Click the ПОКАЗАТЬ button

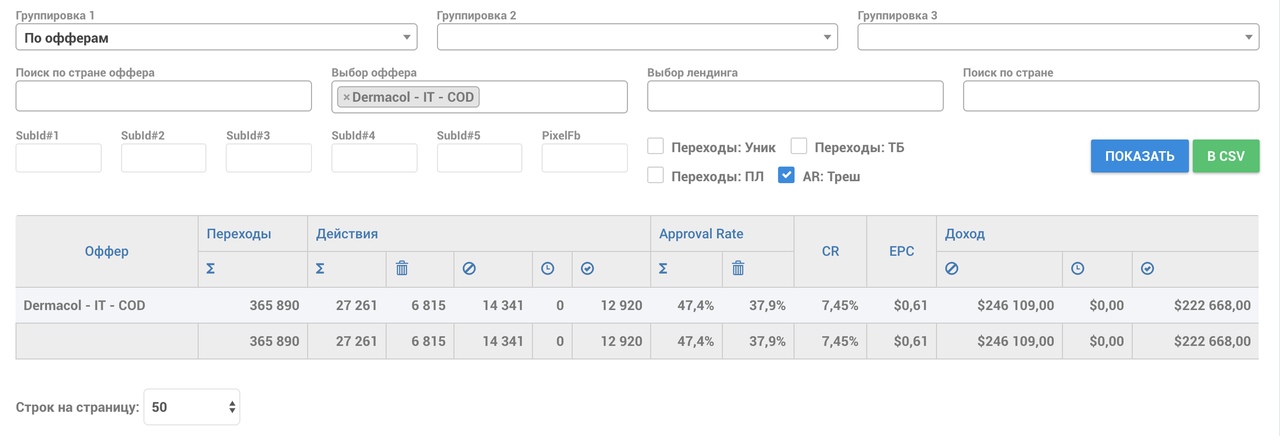pos(1139,156)
